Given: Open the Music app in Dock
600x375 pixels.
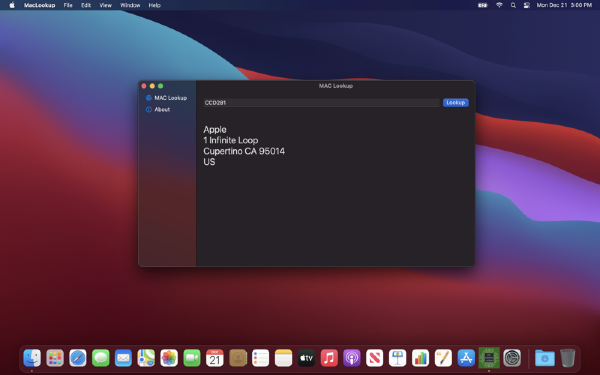Looking at the screenshot, I should click(x=329, y=358).
